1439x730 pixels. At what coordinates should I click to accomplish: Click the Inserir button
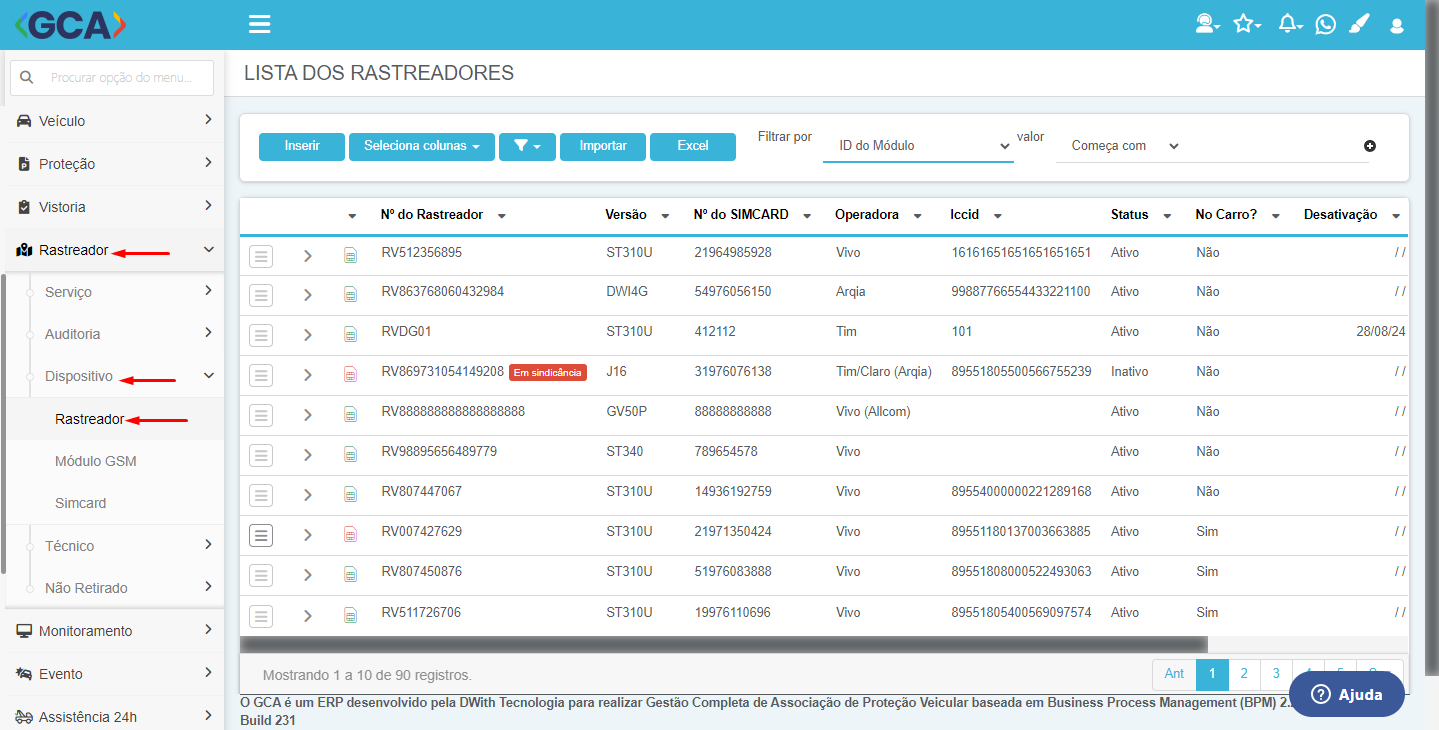coord(302,146)
